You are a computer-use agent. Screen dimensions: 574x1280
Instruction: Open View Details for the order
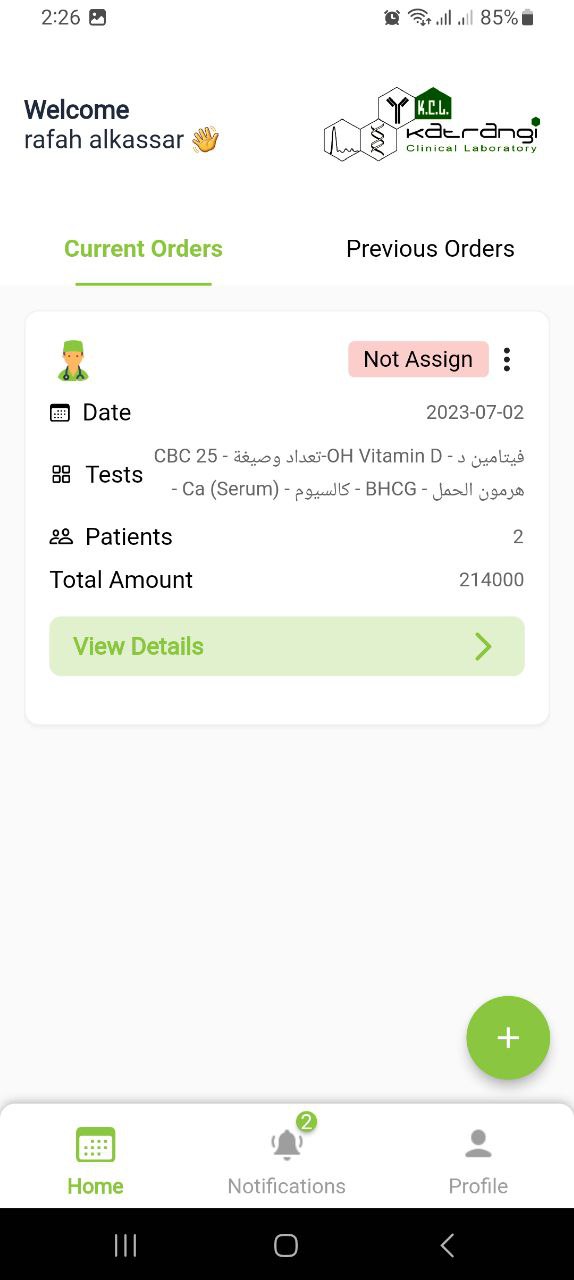[x=287, y=646]
